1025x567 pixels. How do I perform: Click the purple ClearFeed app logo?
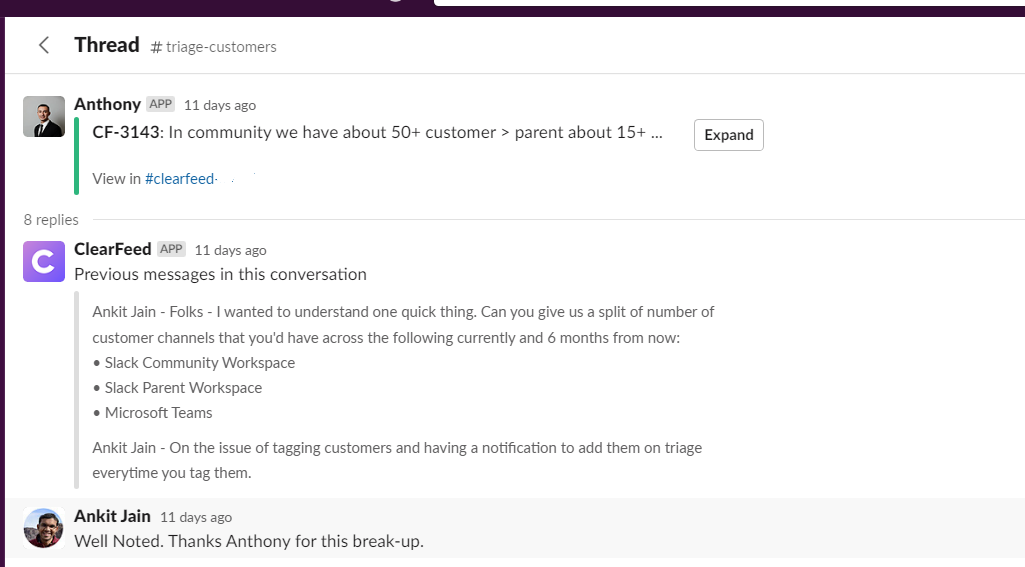point(44,261)
